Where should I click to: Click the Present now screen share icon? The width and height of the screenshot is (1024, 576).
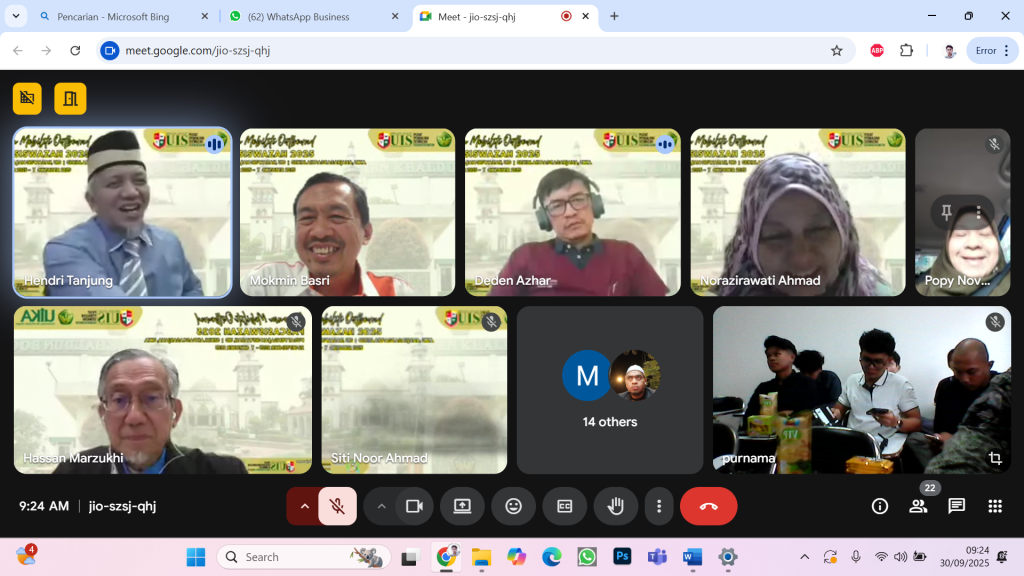coord(462,506)
